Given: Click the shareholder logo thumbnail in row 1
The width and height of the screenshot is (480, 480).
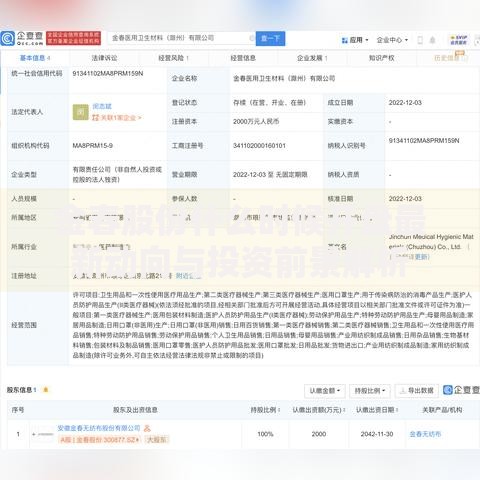Looking at the screenshot, I should (43, 434).
